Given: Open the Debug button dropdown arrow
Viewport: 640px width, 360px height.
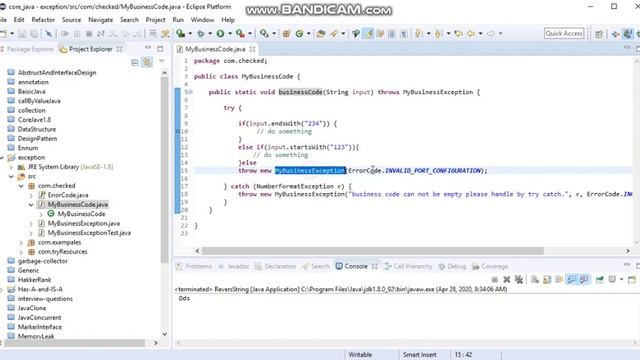Looking at the screenshot, I should coord(210,33).
